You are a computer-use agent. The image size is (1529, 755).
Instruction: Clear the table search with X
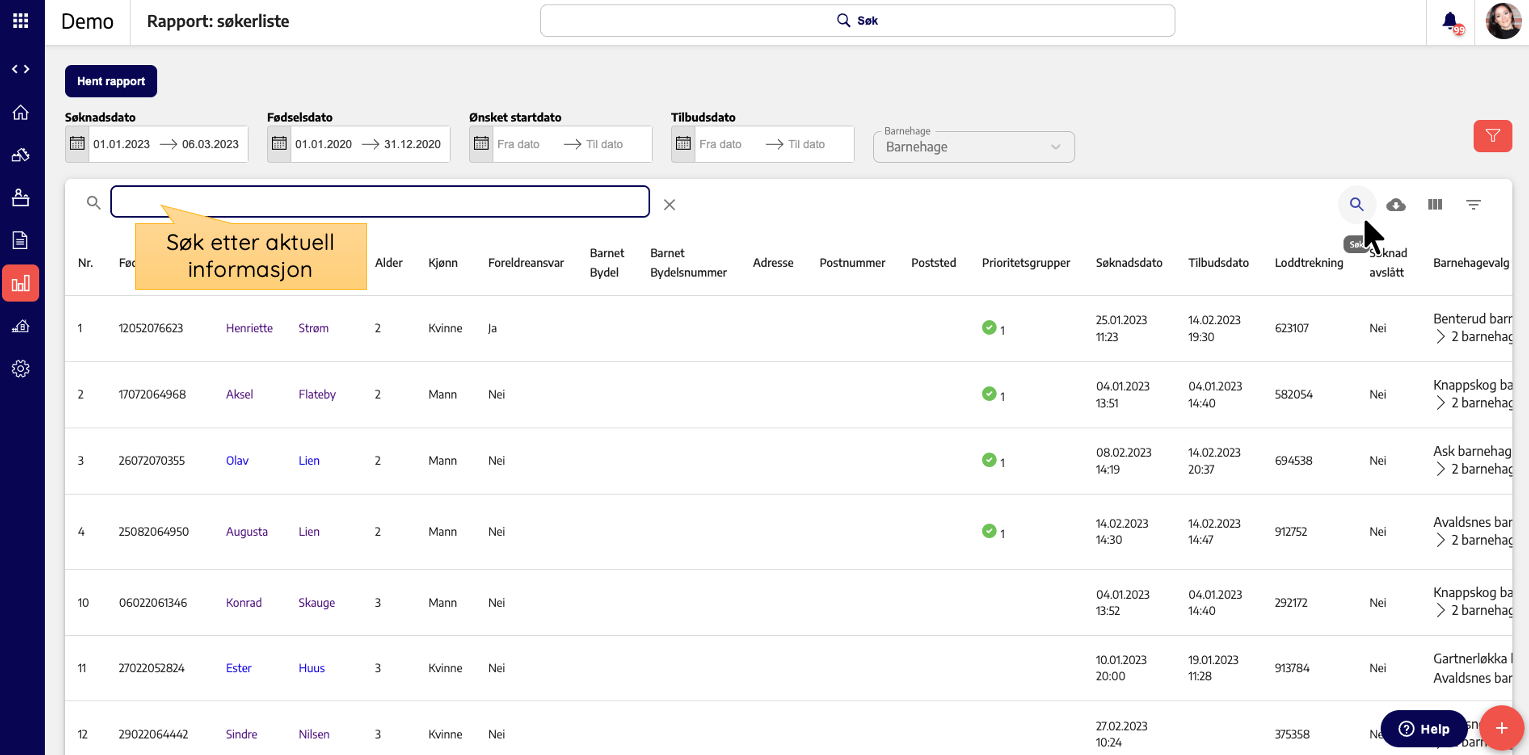click(x=670, y=204)
